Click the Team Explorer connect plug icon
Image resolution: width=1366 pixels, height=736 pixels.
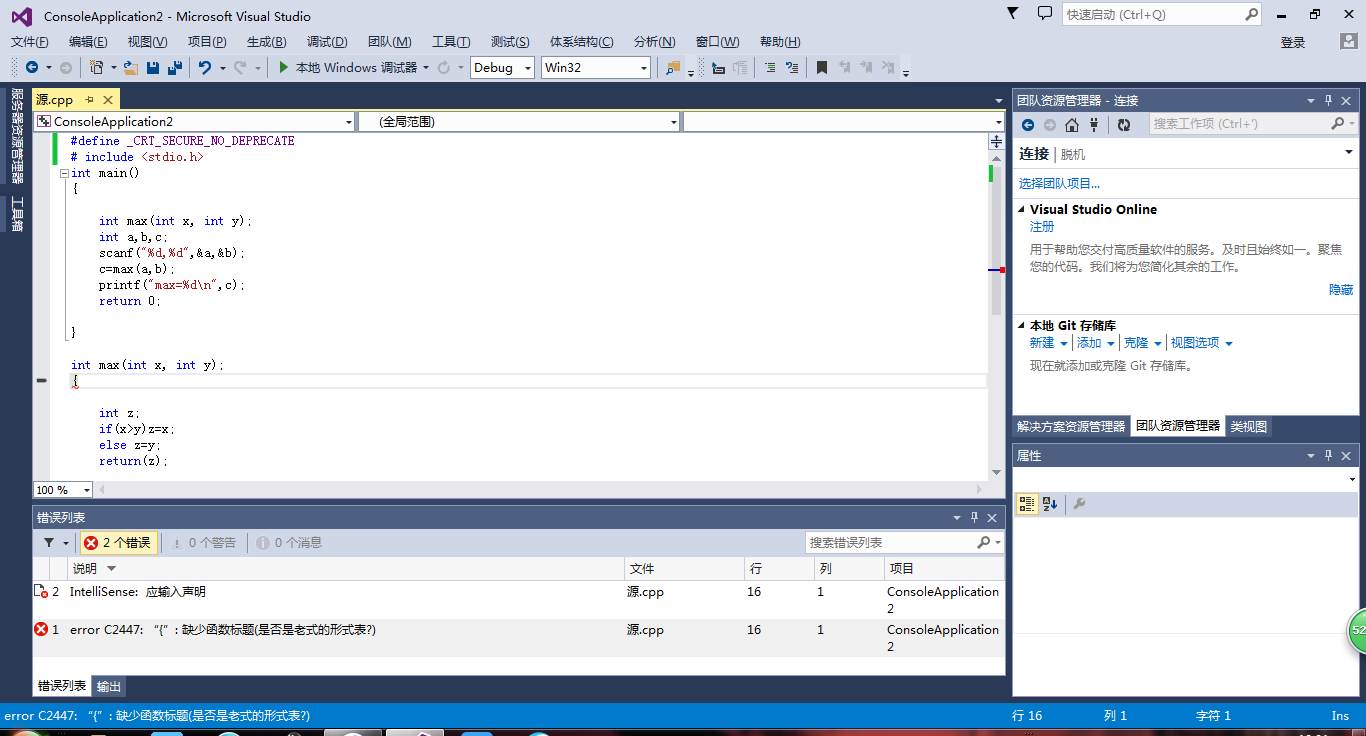click(x=1094, y=125)
